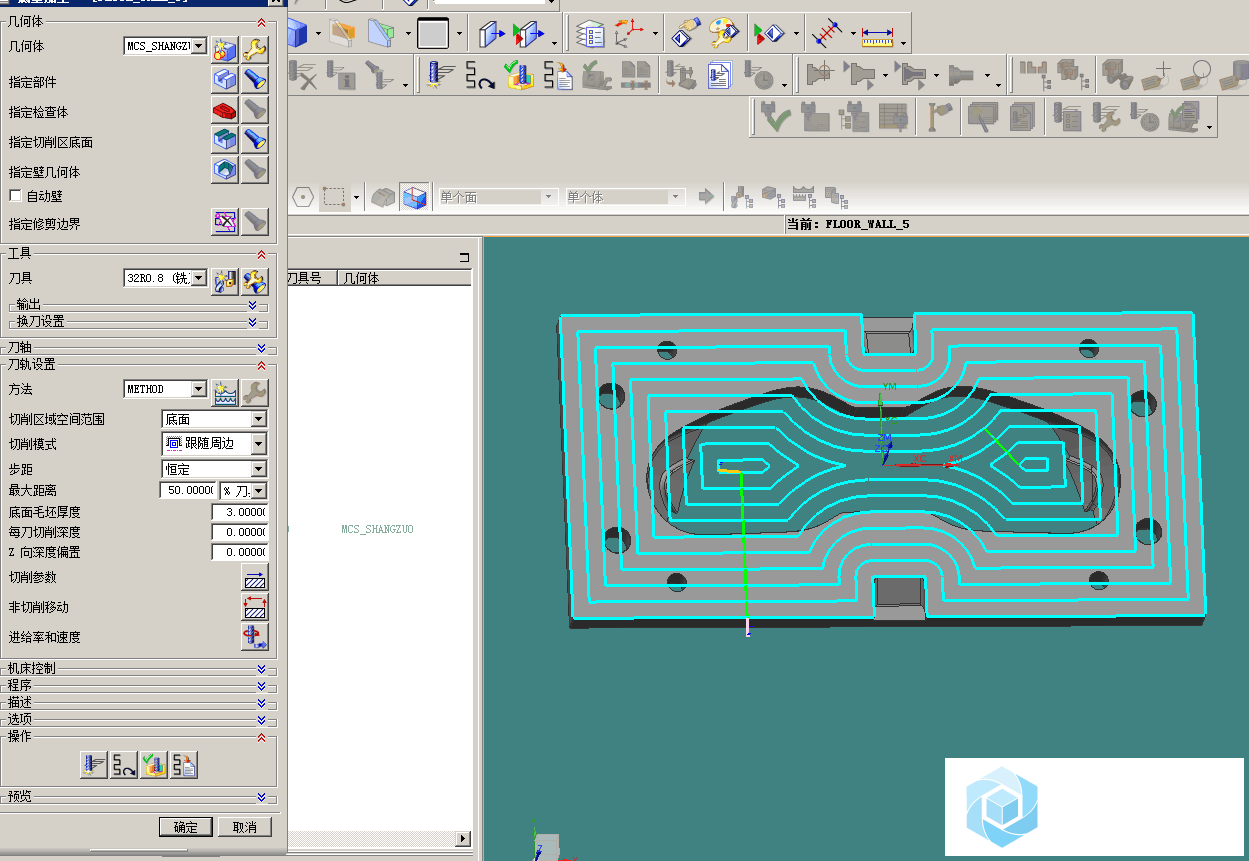Click the edit tool wrench icon

pos(255,282)
